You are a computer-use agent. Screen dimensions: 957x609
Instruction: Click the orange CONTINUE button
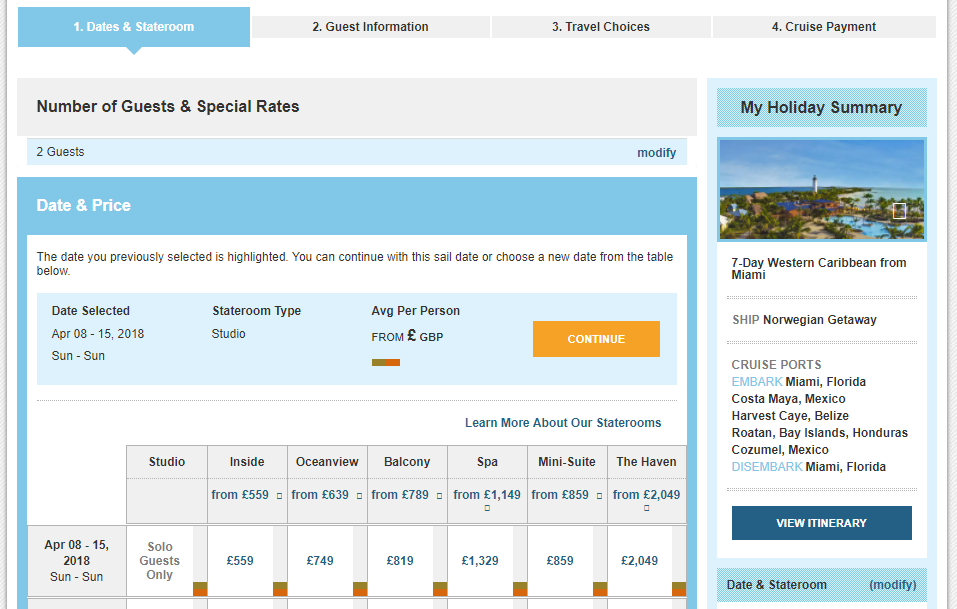(596, 339)
